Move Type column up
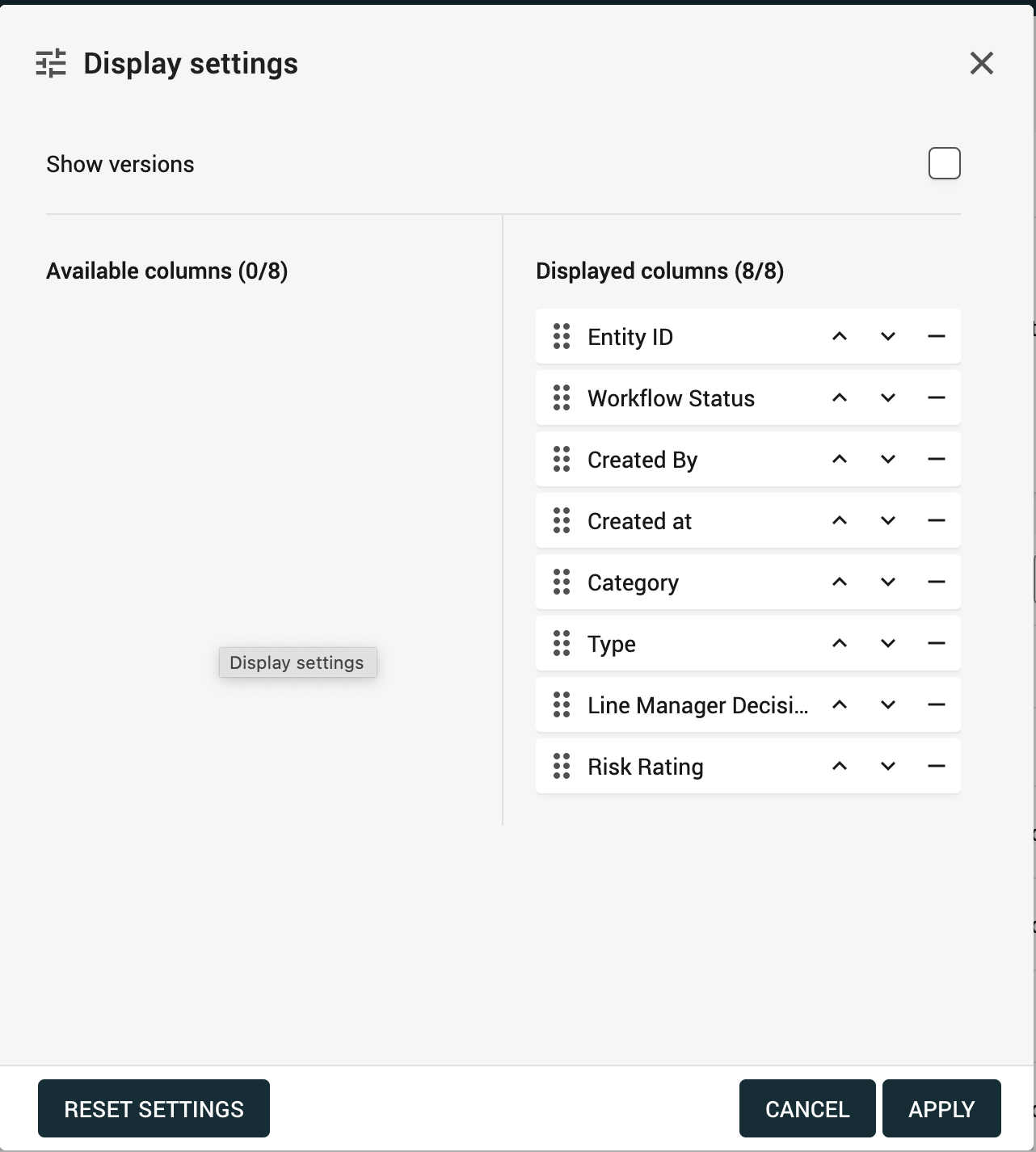1036x1152 pixels. 840,643
